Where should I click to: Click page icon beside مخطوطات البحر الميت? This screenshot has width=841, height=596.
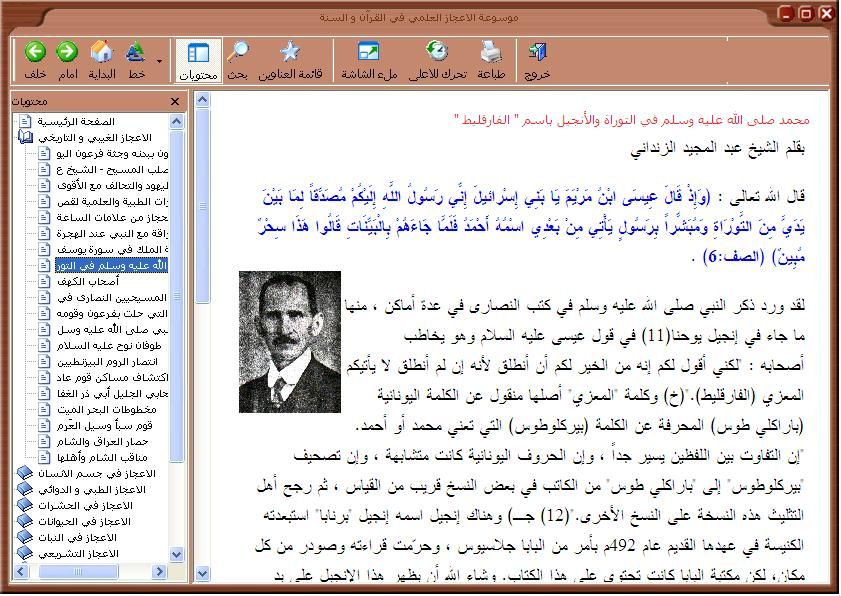click(45, 410)
